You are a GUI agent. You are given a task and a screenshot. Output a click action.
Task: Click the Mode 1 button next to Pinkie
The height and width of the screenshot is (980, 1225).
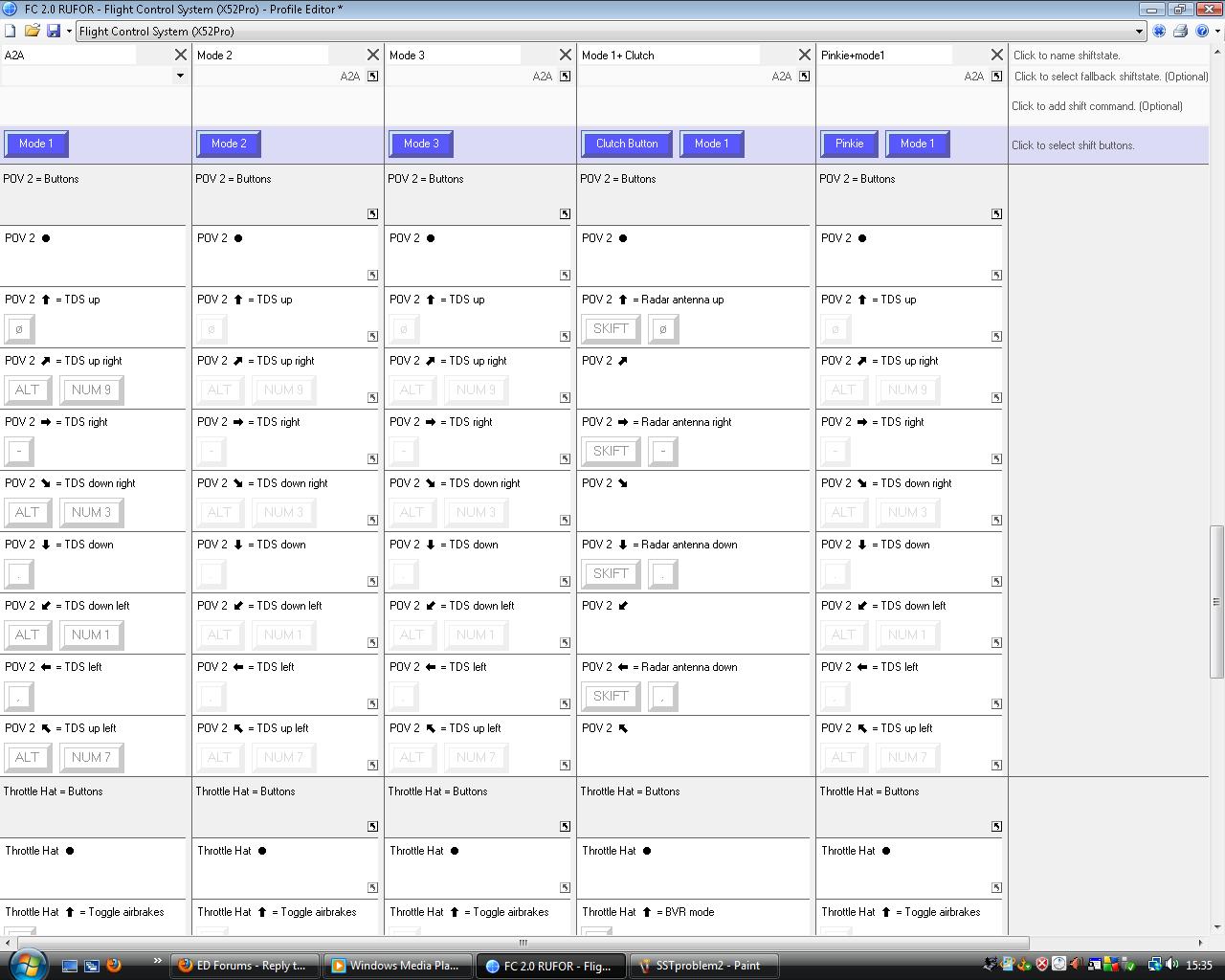click(x=917, y=144)
